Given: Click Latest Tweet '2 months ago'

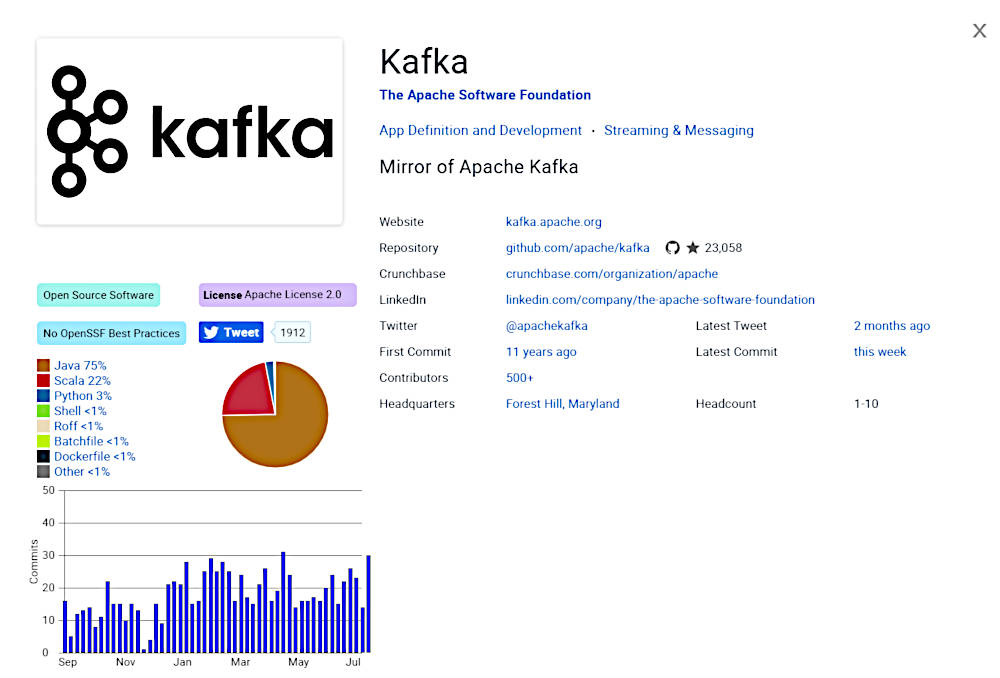Looking at the screenshot, I should (x=892, y=326).
